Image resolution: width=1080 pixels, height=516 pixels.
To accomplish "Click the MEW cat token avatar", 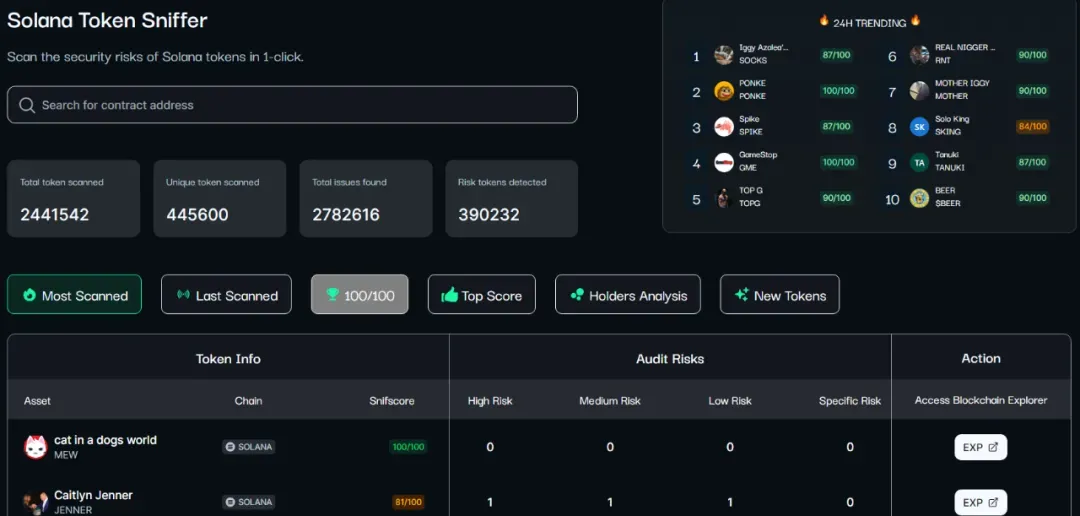I will click(35, 447).
